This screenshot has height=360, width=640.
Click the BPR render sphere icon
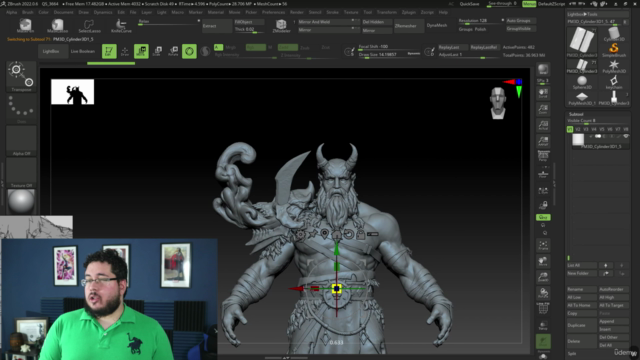coord(543,69)
